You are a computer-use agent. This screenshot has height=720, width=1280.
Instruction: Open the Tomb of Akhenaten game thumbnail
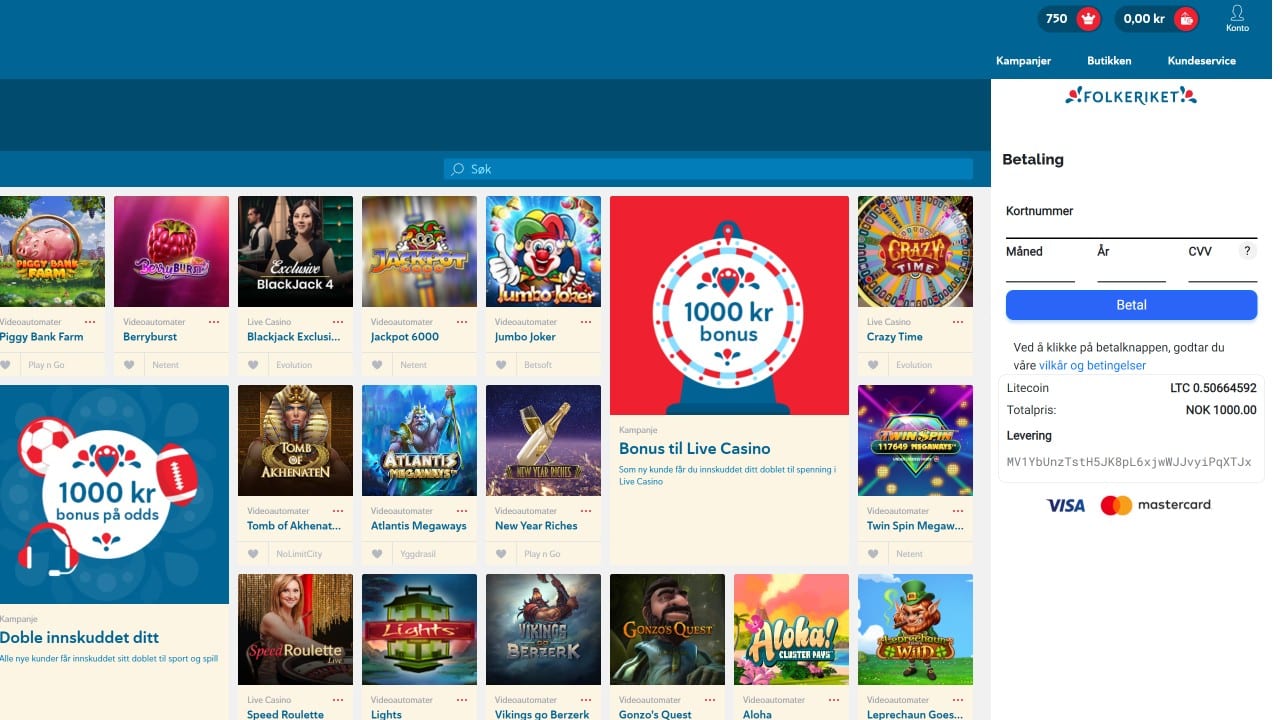pos(295,440)
